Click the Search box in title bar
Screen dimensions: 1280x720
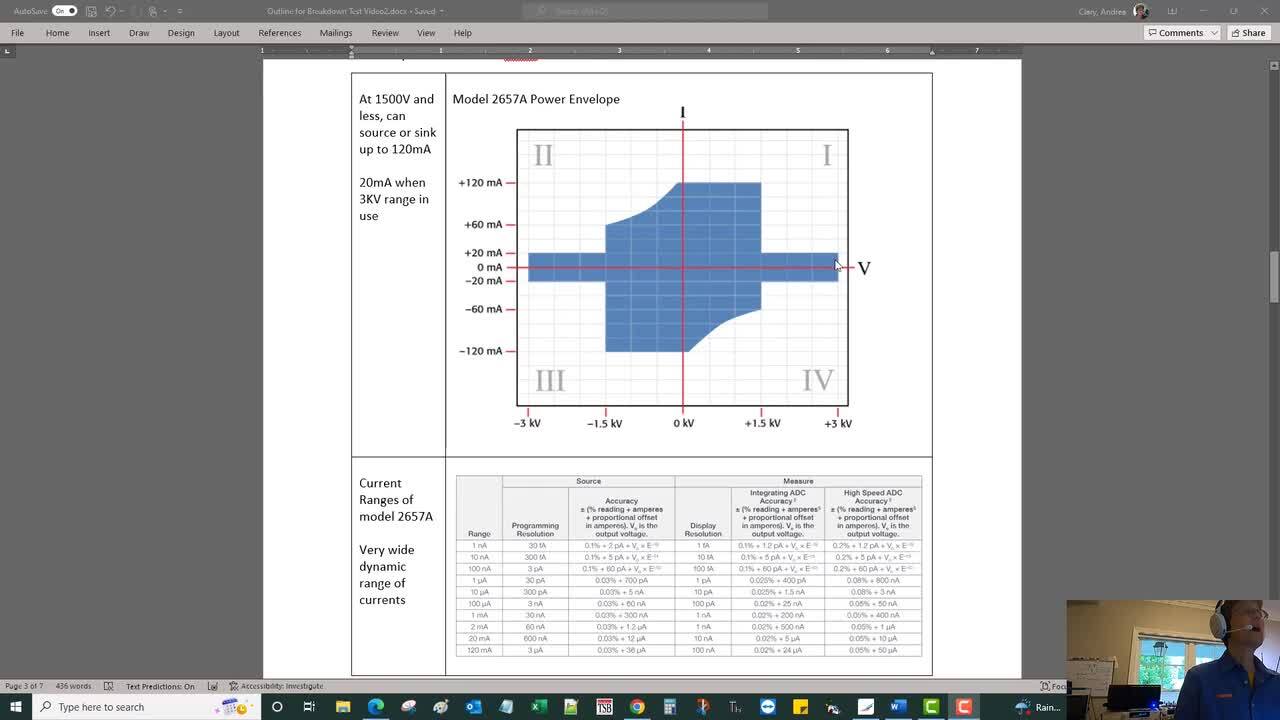[x=645, y=11]
